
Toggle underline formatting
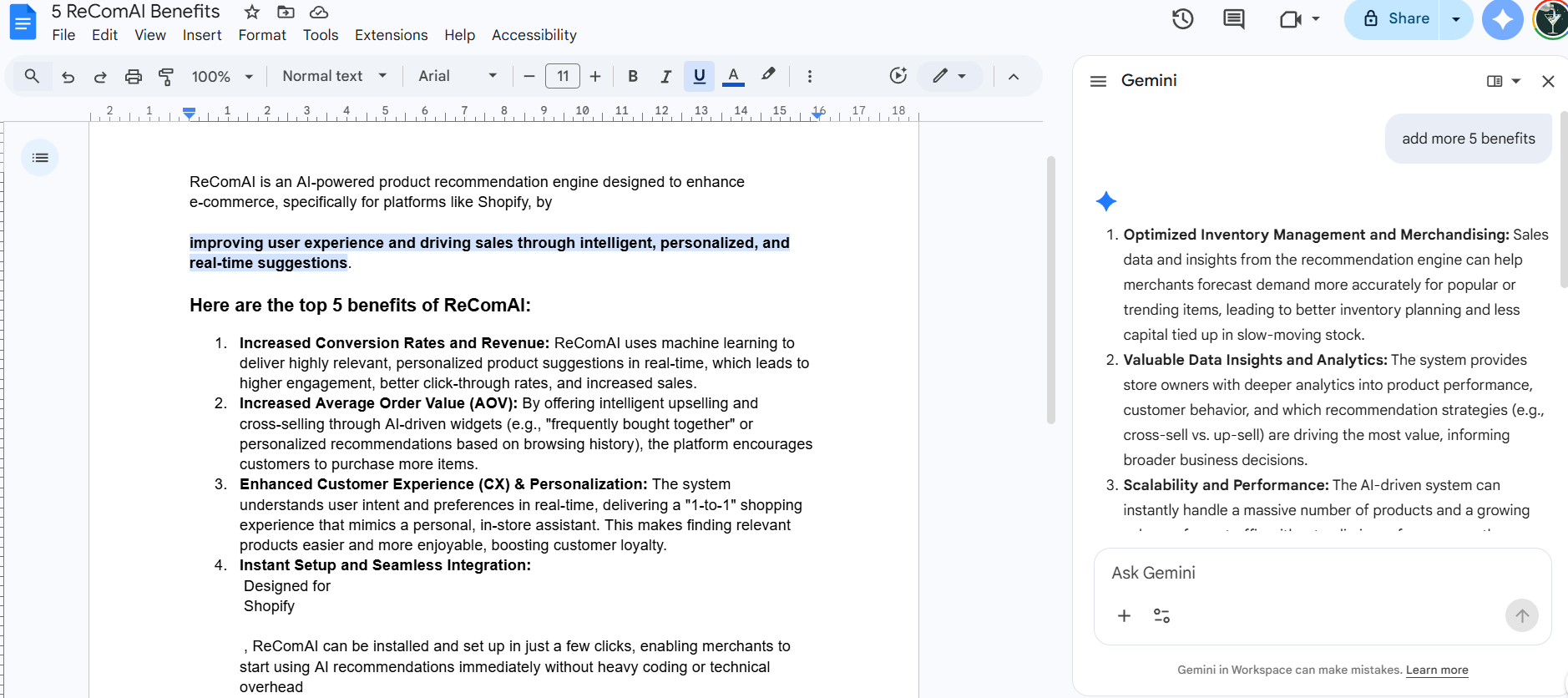pos(700,76)
